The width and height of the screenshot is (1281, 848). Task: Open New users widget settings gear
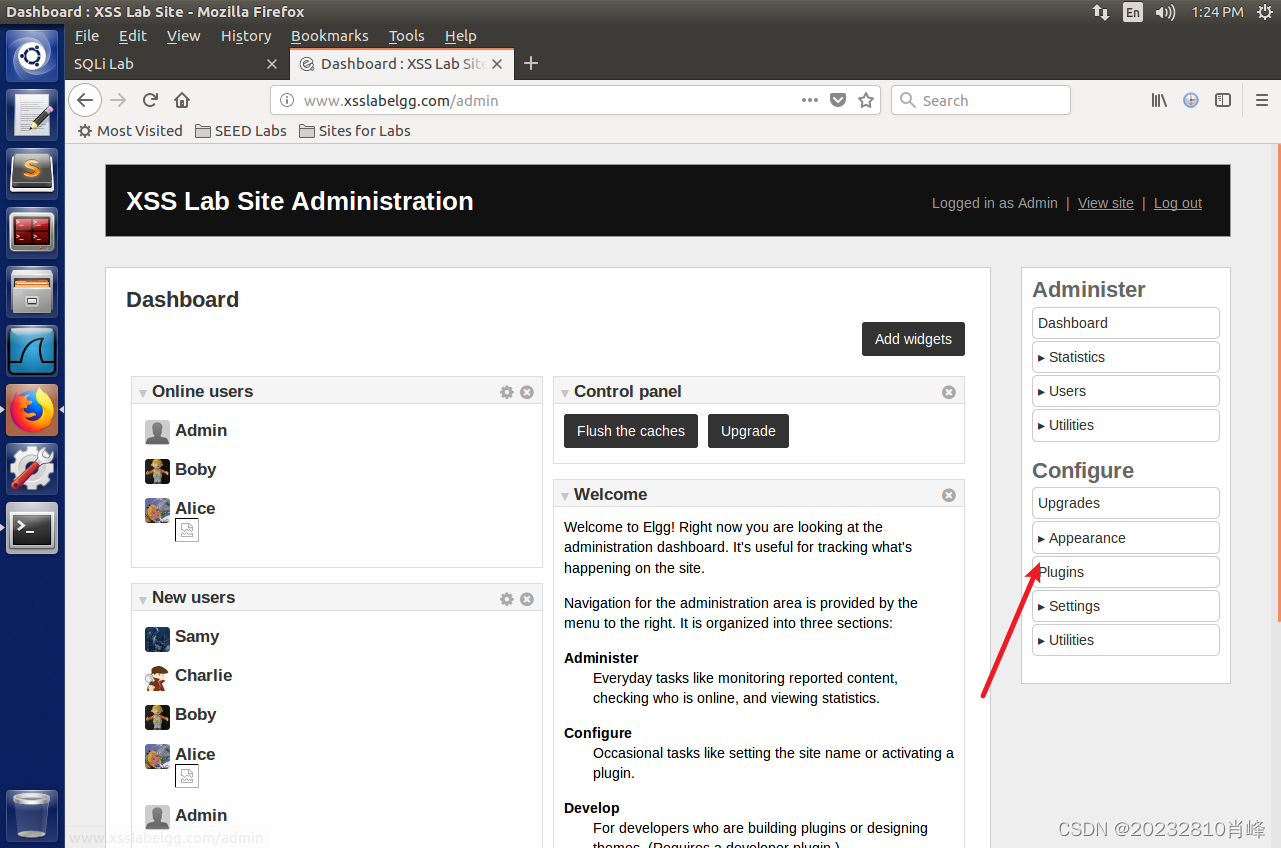click(x=507, y=599)
